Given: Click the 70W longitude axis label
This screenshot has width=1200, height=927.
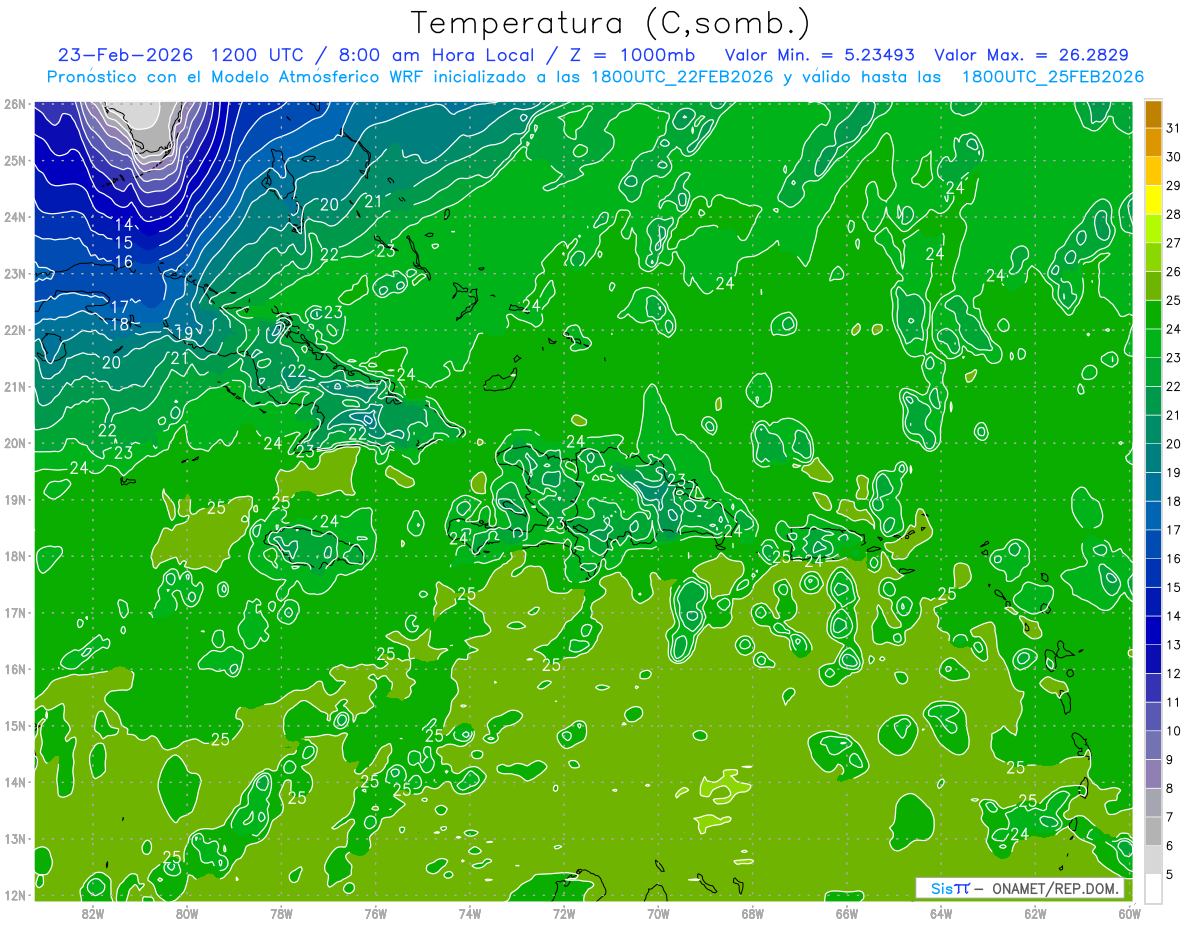Looking at the screenshot, I should click(x=658, y=913).
